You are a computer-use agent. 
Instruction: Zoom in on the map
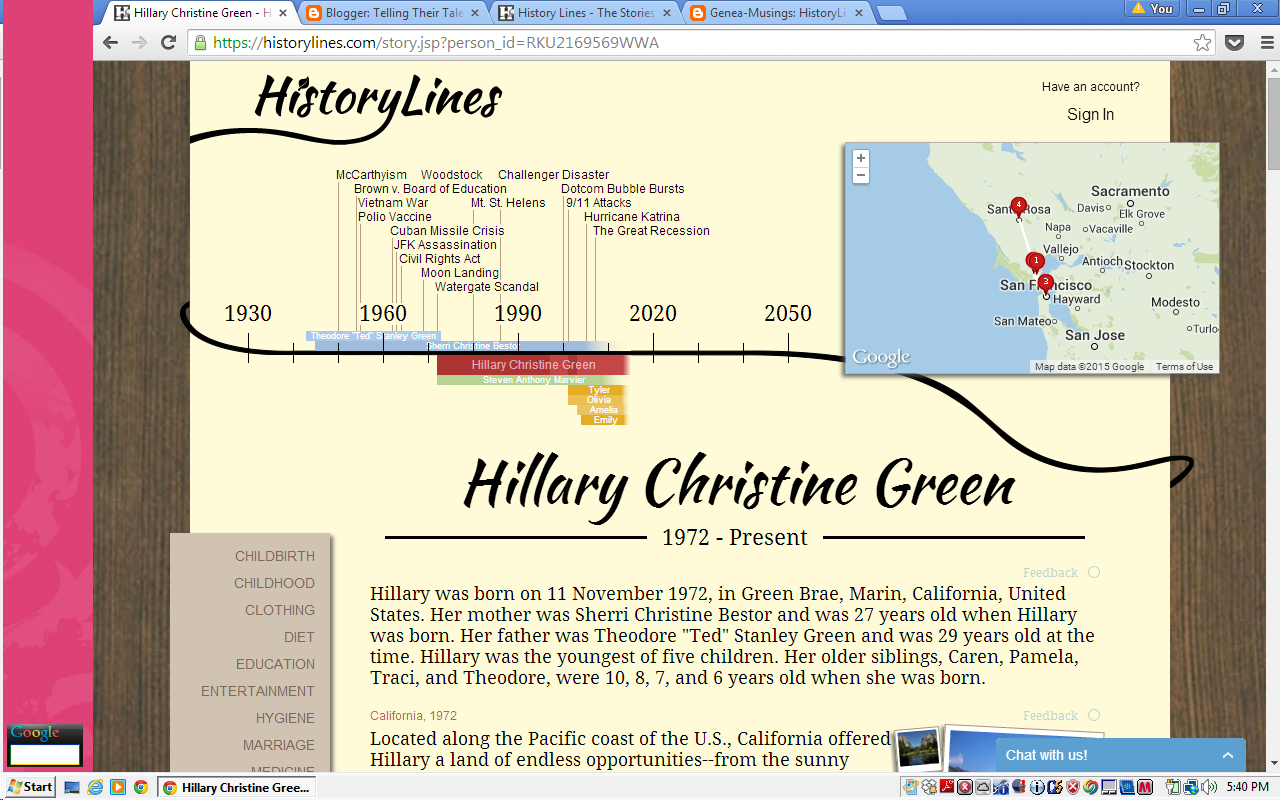click(861, 158)
